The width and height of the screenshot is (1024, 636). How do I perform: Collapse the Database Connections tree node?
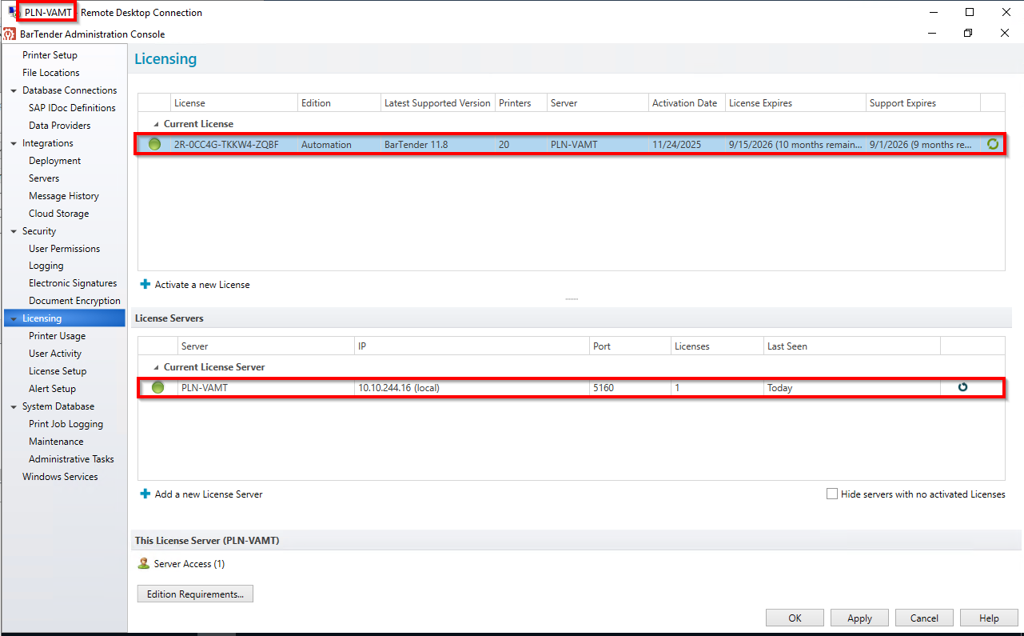pyautogui.click(x=14, y=91)
